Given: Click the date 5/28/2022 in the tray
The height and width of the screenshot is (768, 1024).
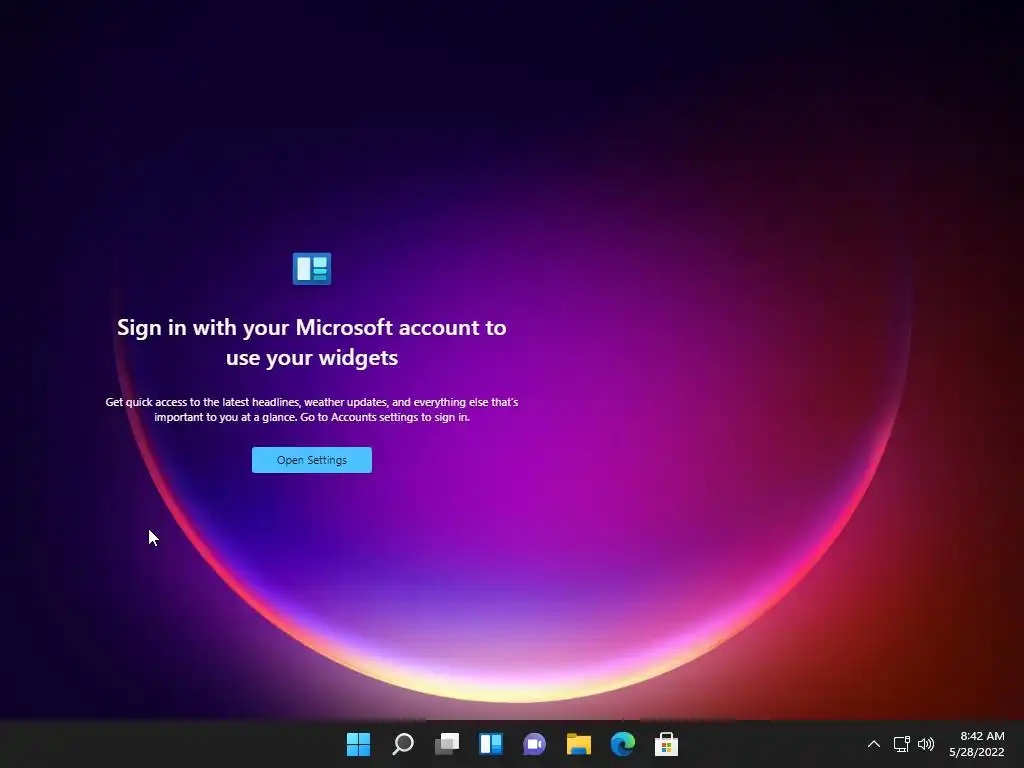Looking at the screenshot, I should [977, 752].
